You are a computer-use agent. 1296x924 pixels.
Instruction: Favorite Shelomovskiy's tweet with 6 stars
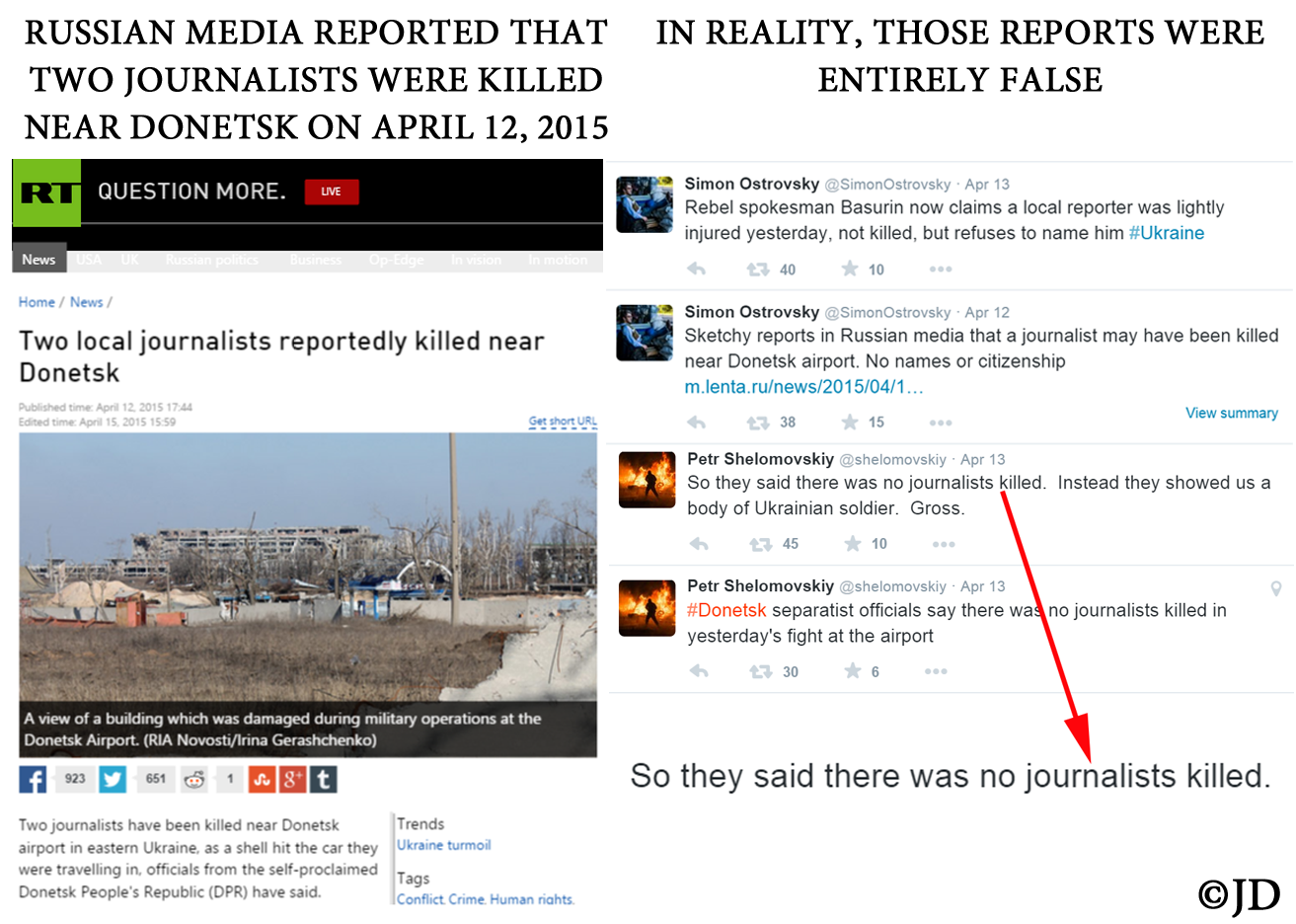click(x=852, y=671)
